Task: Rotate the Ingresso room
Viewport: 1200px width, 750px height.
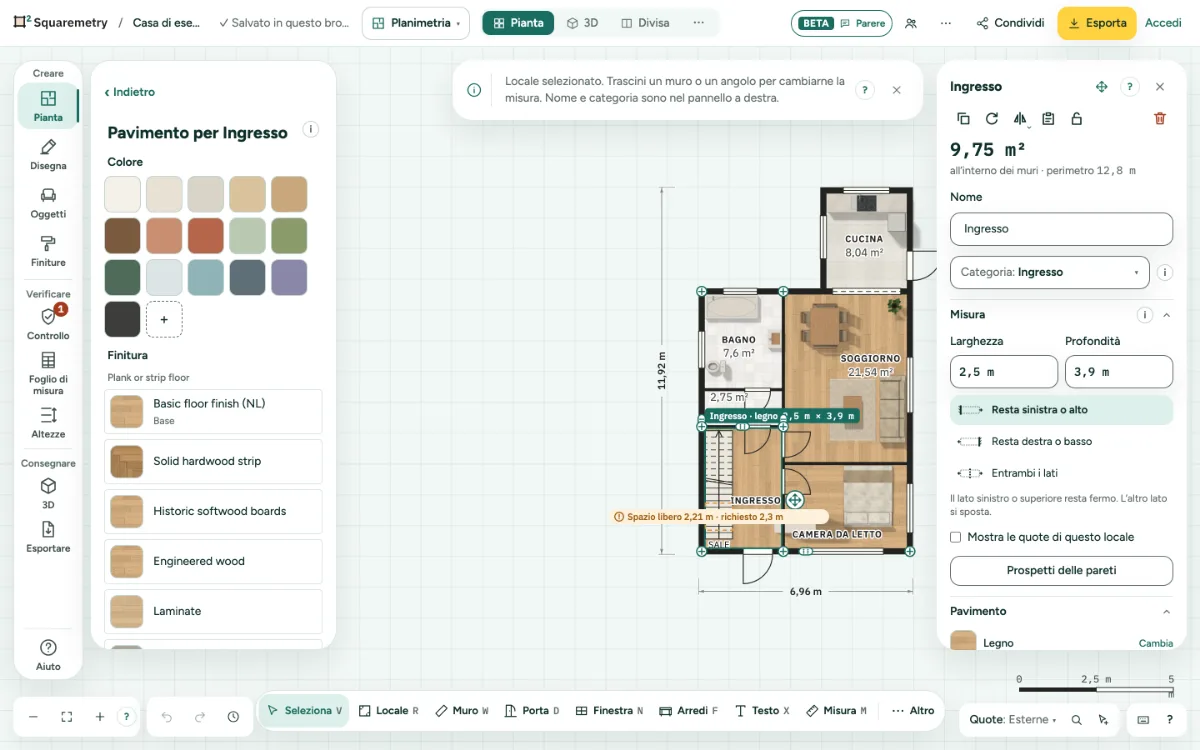Action: (x=991, y=118)
